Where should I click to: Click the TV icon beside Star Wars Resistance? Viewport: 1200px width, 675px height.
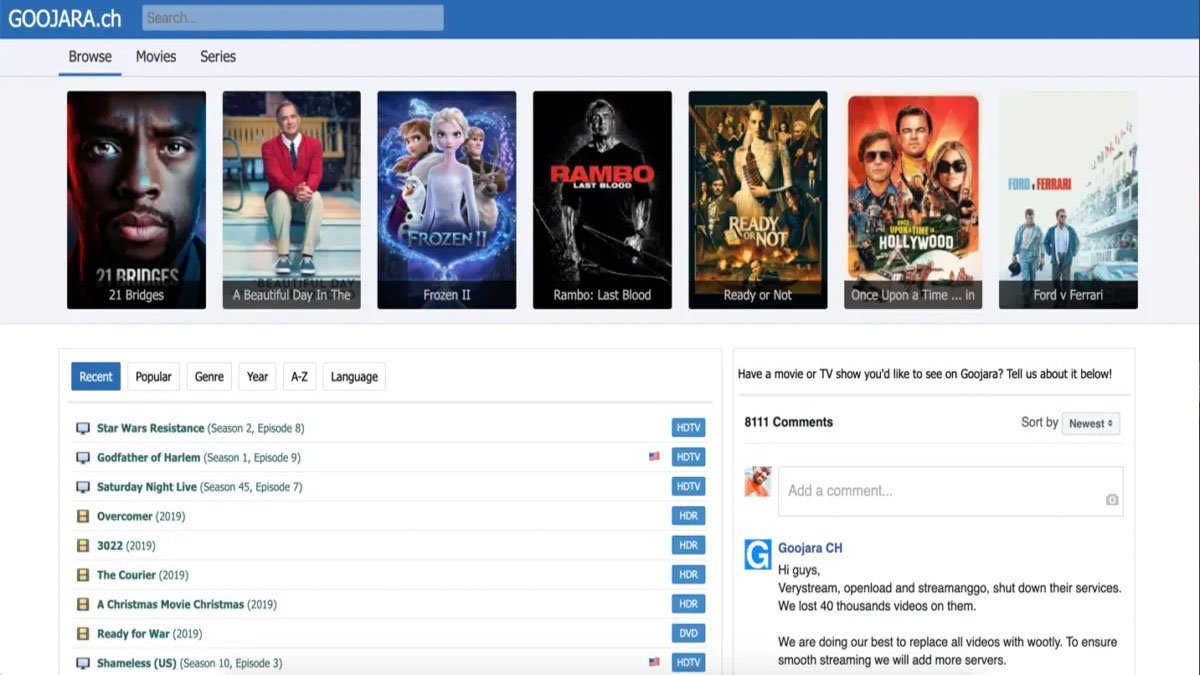click(83, 428)
